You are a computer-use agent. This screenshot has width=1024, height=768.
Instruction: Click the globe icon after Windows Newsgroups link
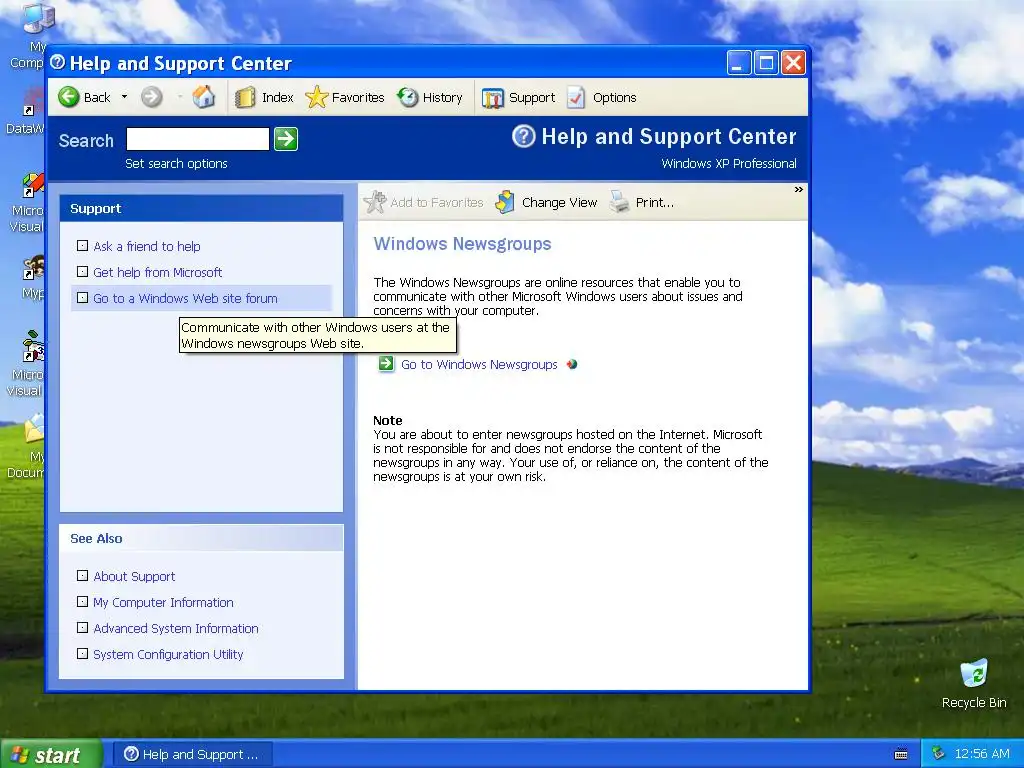pos(571,364)
